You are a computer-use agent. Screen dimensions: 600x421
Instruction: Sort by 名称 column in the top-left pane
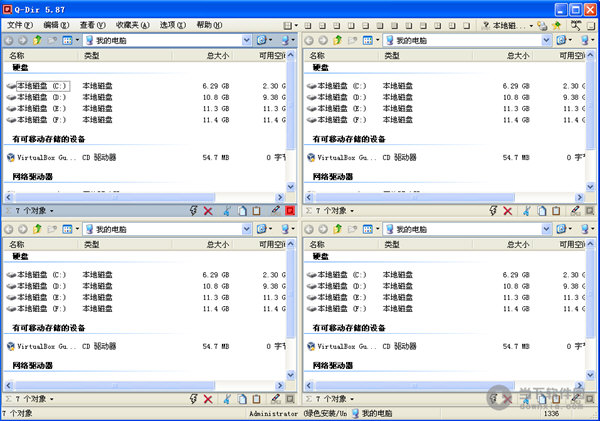(41, 56)
